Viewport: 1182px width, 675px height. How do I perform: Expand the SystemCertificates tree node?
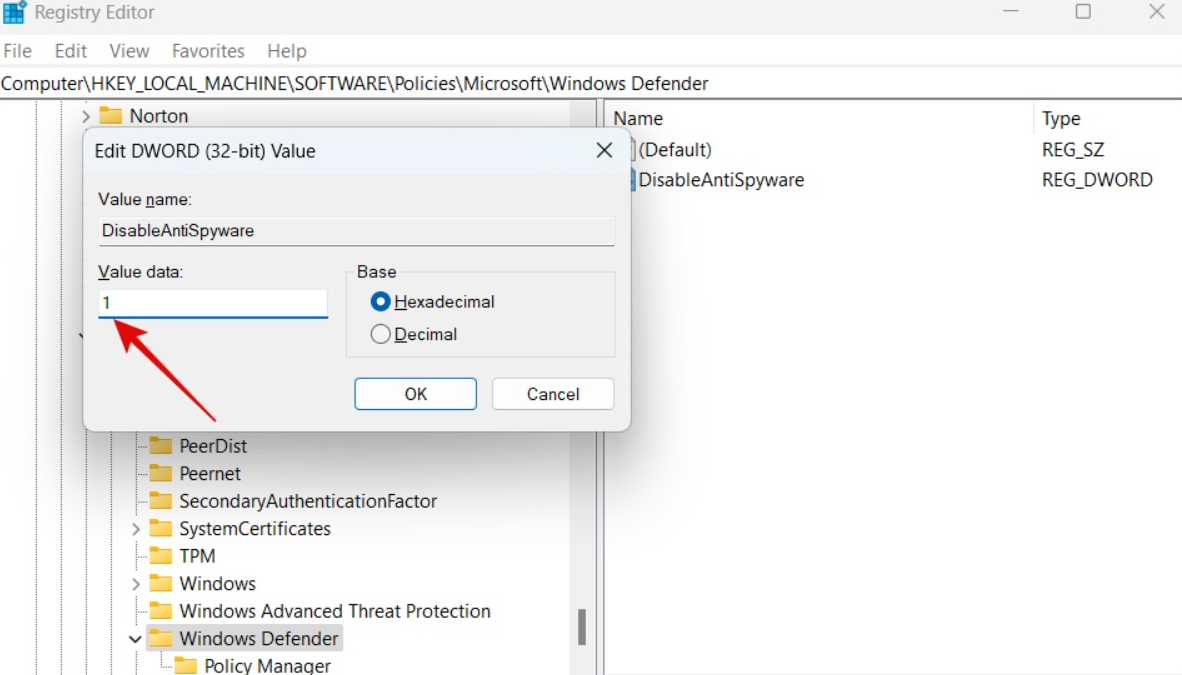coord(137,528)
